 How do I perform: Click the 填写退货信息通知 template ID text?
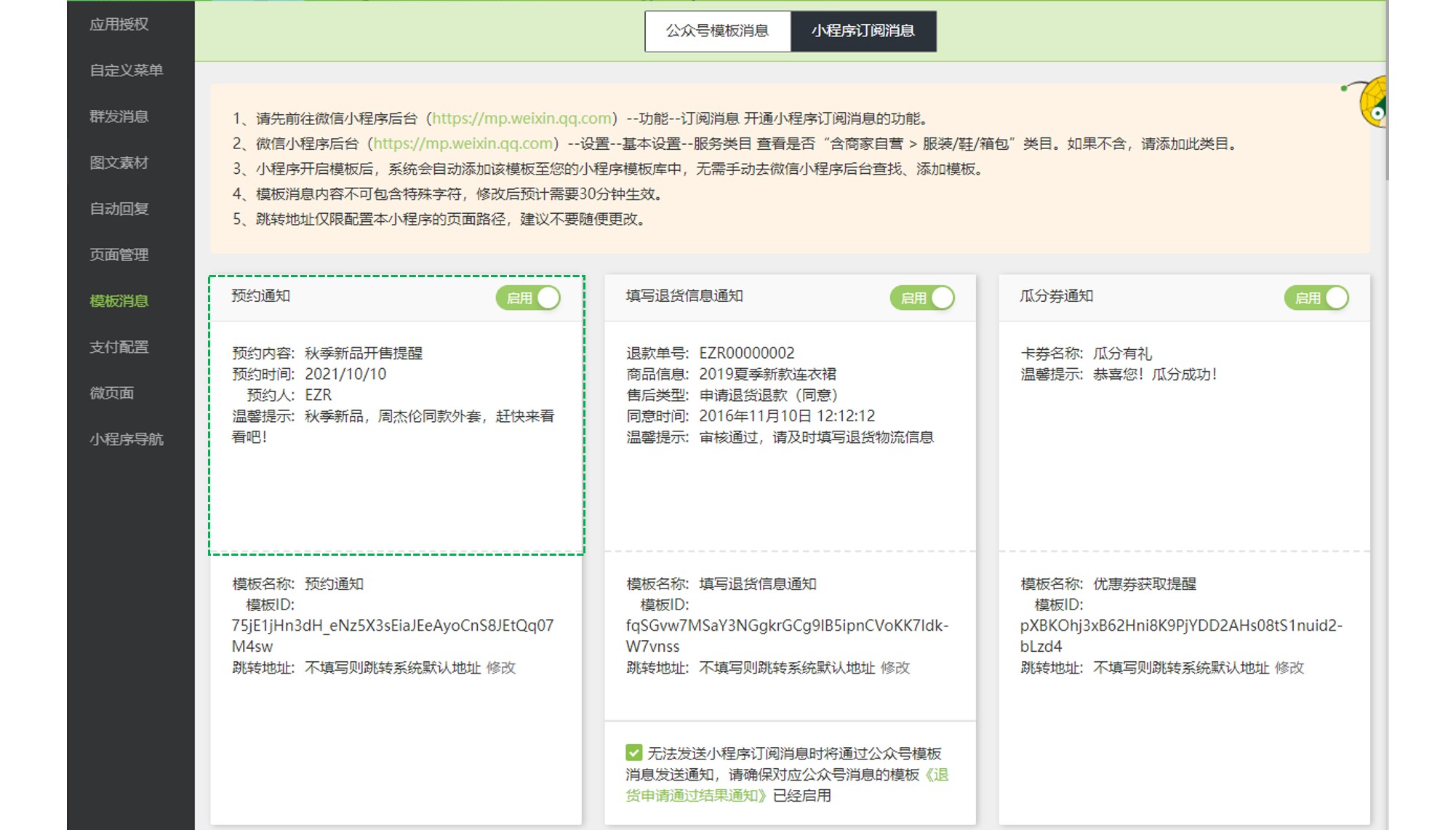(x=787, y=636)
